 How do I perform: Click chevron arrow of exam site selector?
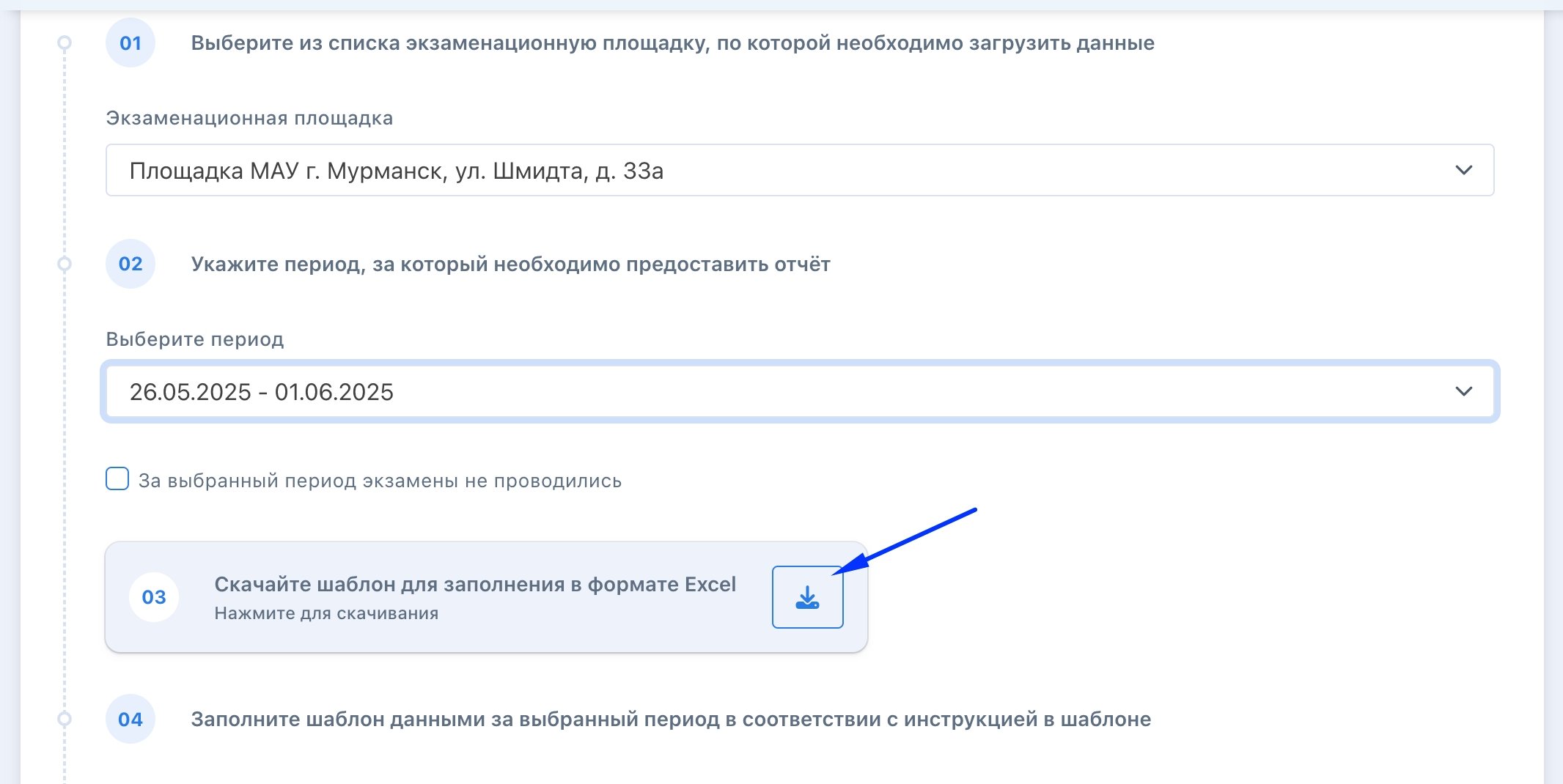point(1463,170)
